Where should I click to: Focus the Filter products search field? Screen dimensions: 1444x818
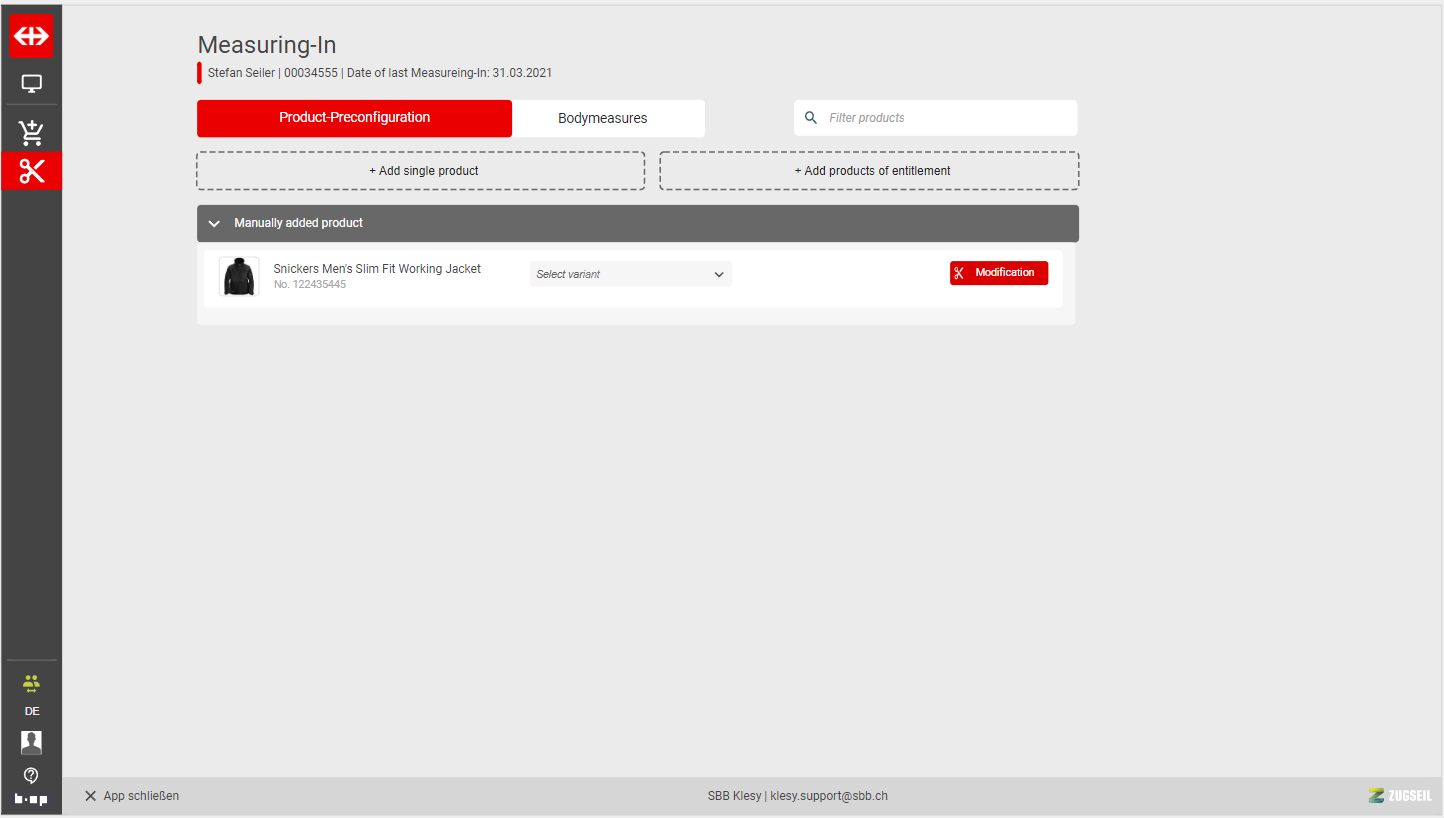945,118
